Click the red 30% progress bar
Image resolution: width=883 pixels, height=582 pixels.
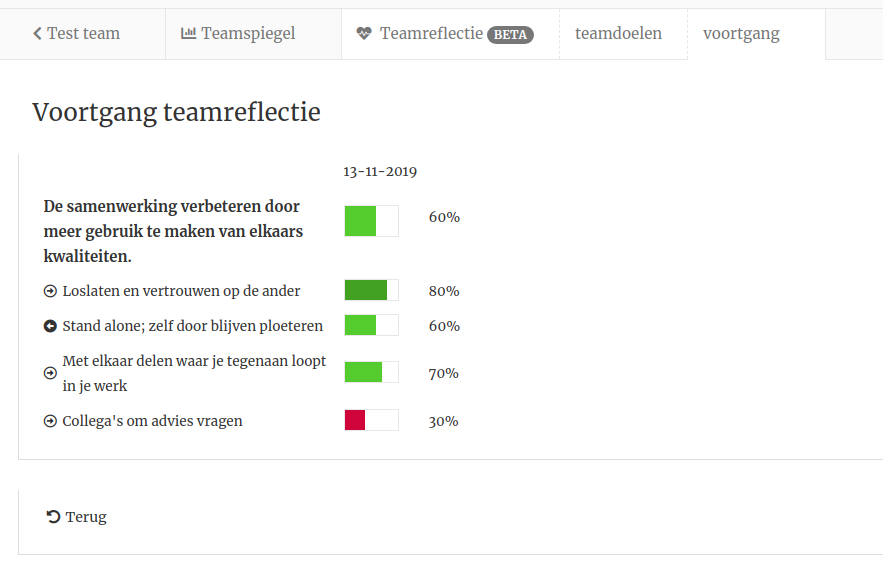[x=372, y=420]
